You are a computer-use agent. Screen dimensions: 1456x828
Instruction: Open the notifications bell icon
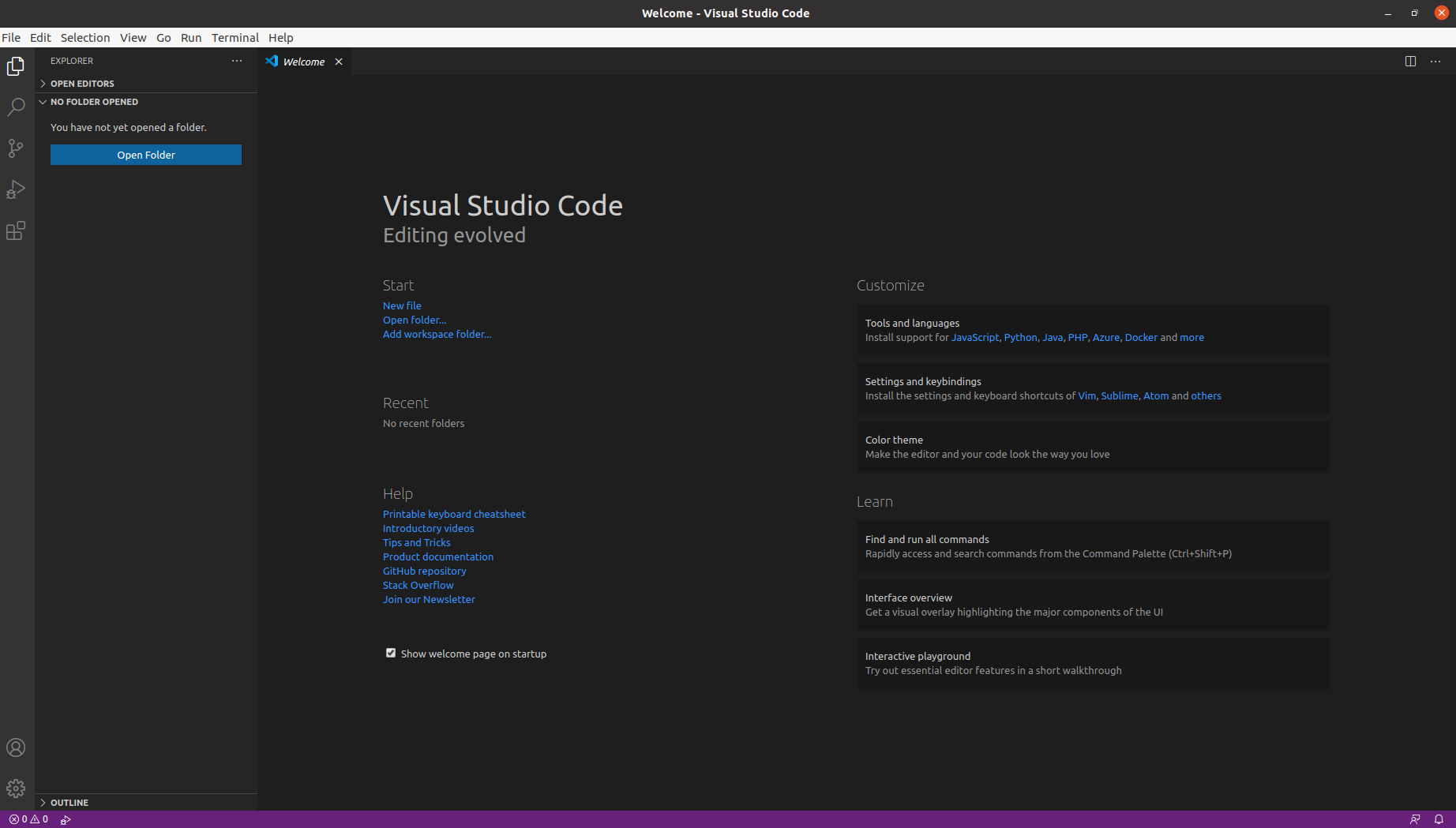tap(1439, 819)
